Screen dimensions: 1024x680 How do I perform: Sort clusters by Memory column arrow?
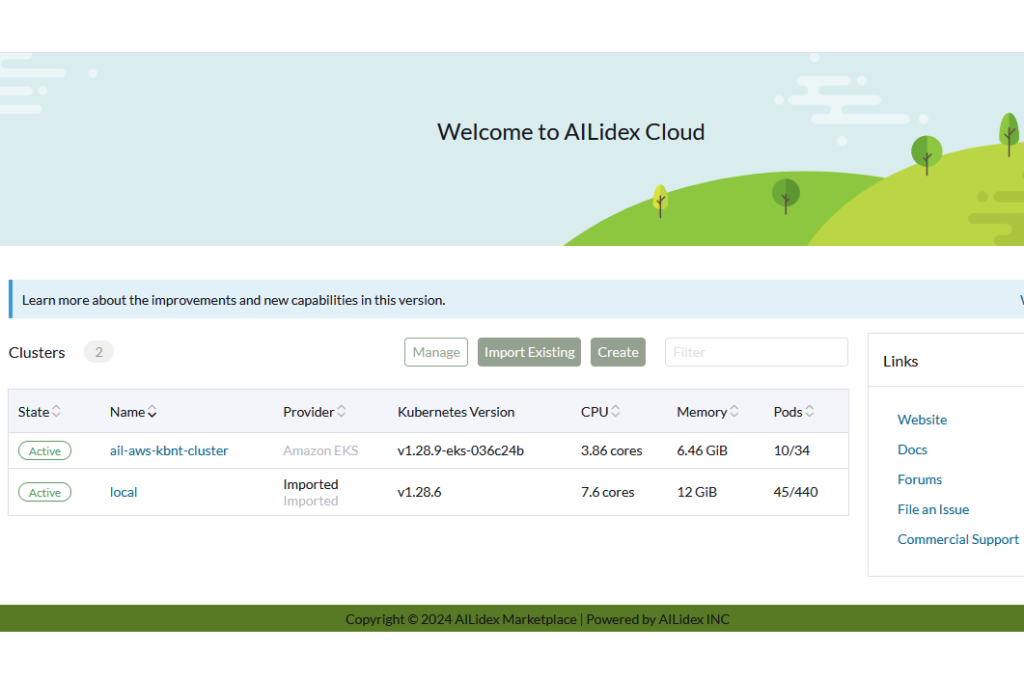pyautogui.click(x=734, y=412)
